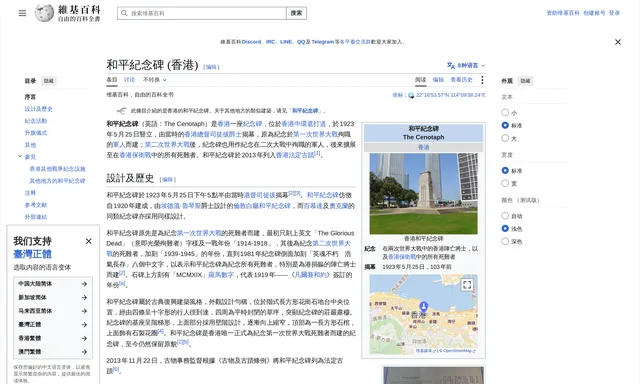Viewport: 640px width, 384px height.
Task: Choose 中国大陆简体 variant arrow
Action: [x=84, y=284]
